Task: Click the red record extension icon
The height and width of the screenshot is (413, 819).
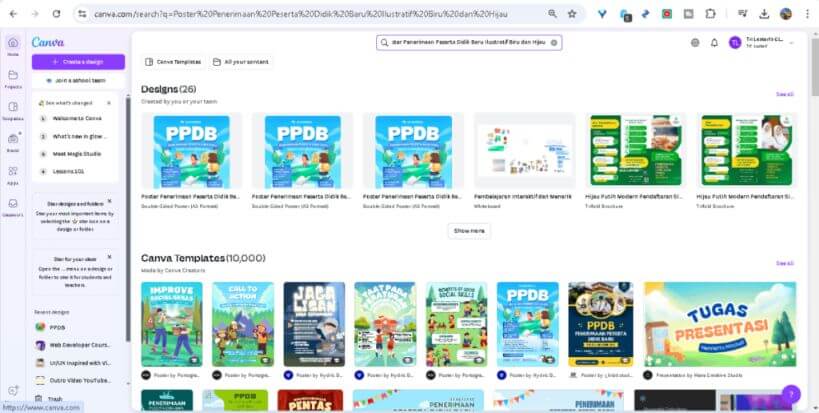Action: coord(667,14)
